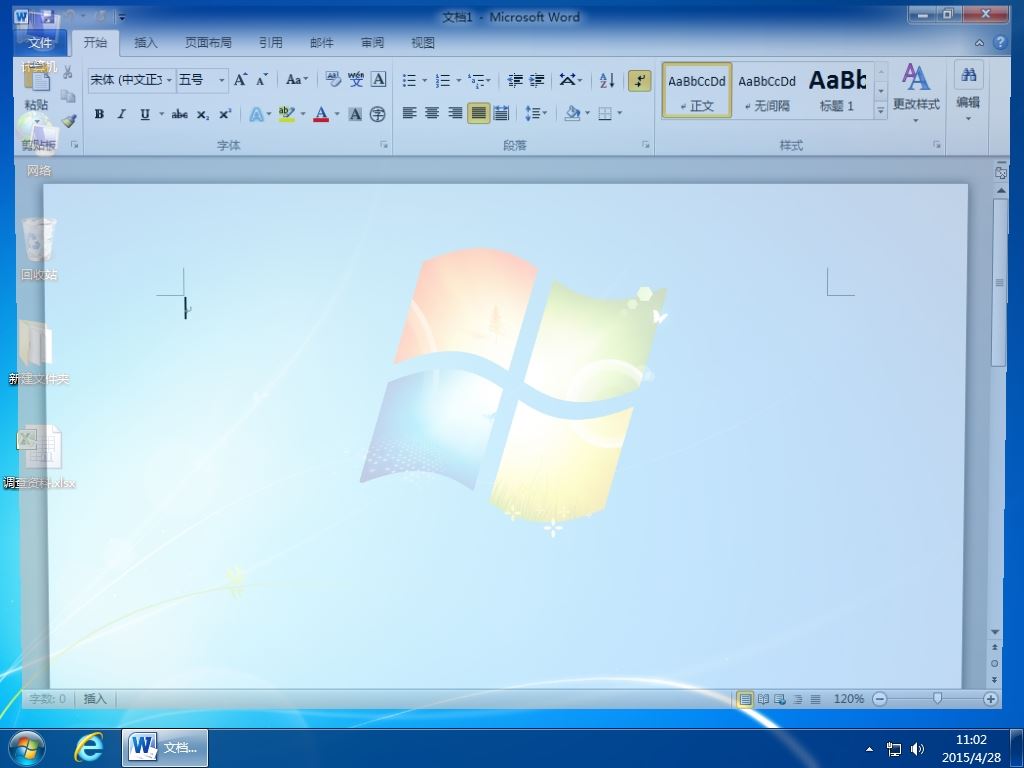
Task: Click the Paste clipboard icon
Action: click(36, 80)
